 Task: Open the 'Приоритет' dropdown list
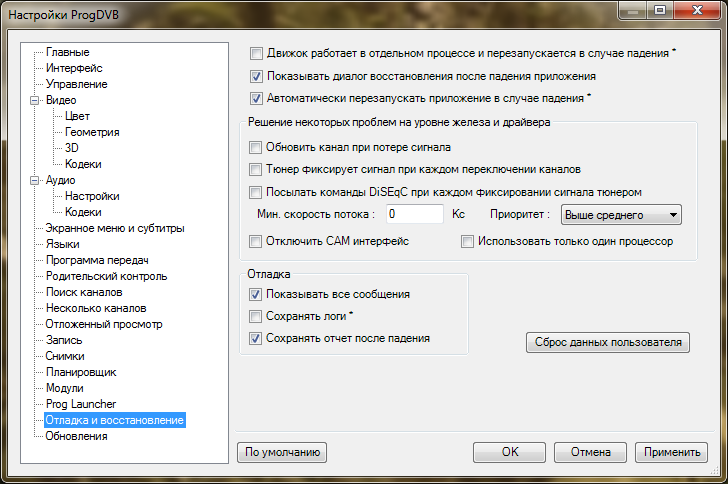pos(620,214)
